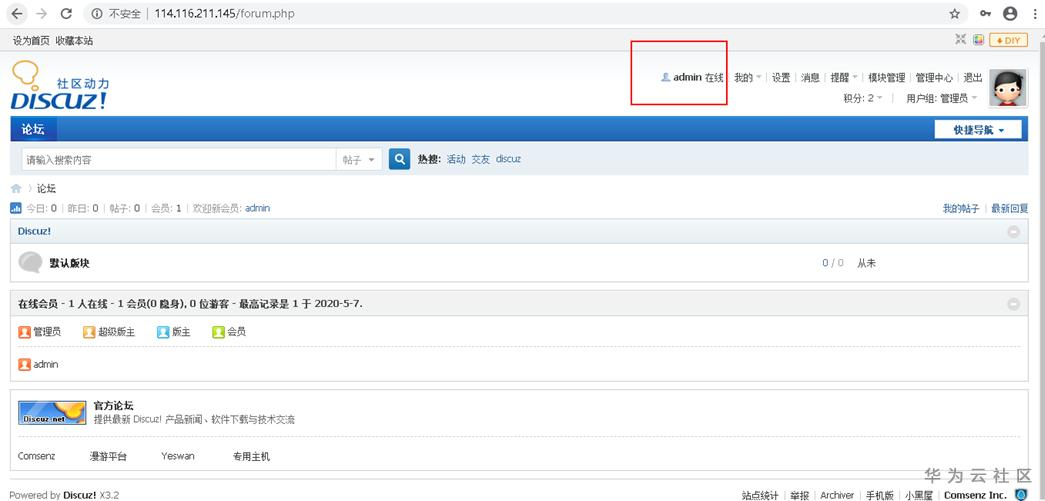Open 官方论坛 link
The height and width of the screenshot is (501, 1045).
(113, 405)
